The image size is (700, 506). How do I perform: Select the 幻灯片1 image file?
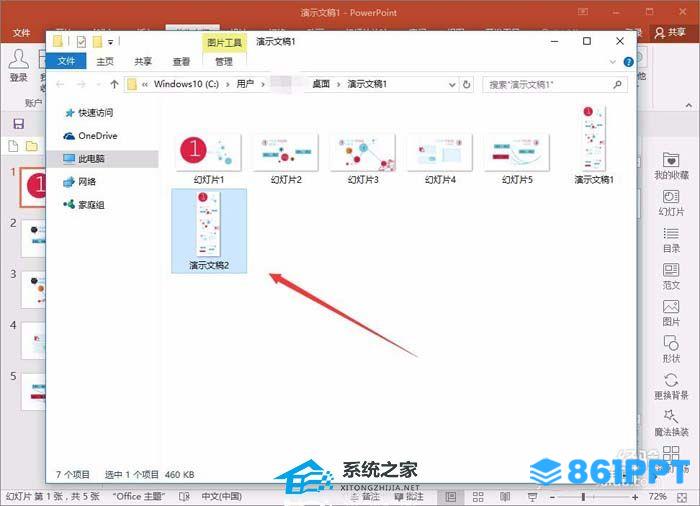coord(208,159)
